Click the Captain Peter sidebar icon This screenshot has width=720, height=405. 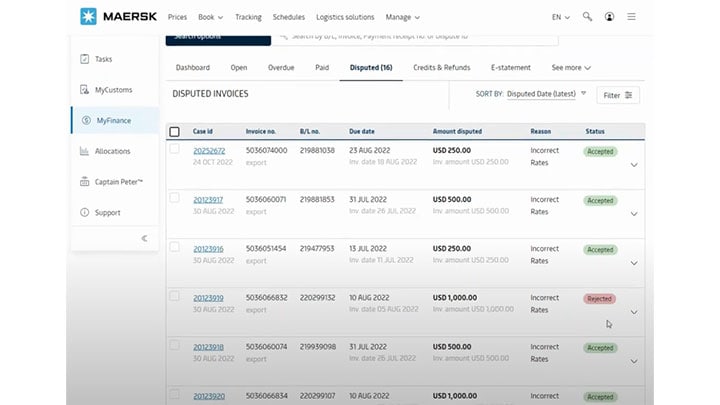(x=84, y=182)
